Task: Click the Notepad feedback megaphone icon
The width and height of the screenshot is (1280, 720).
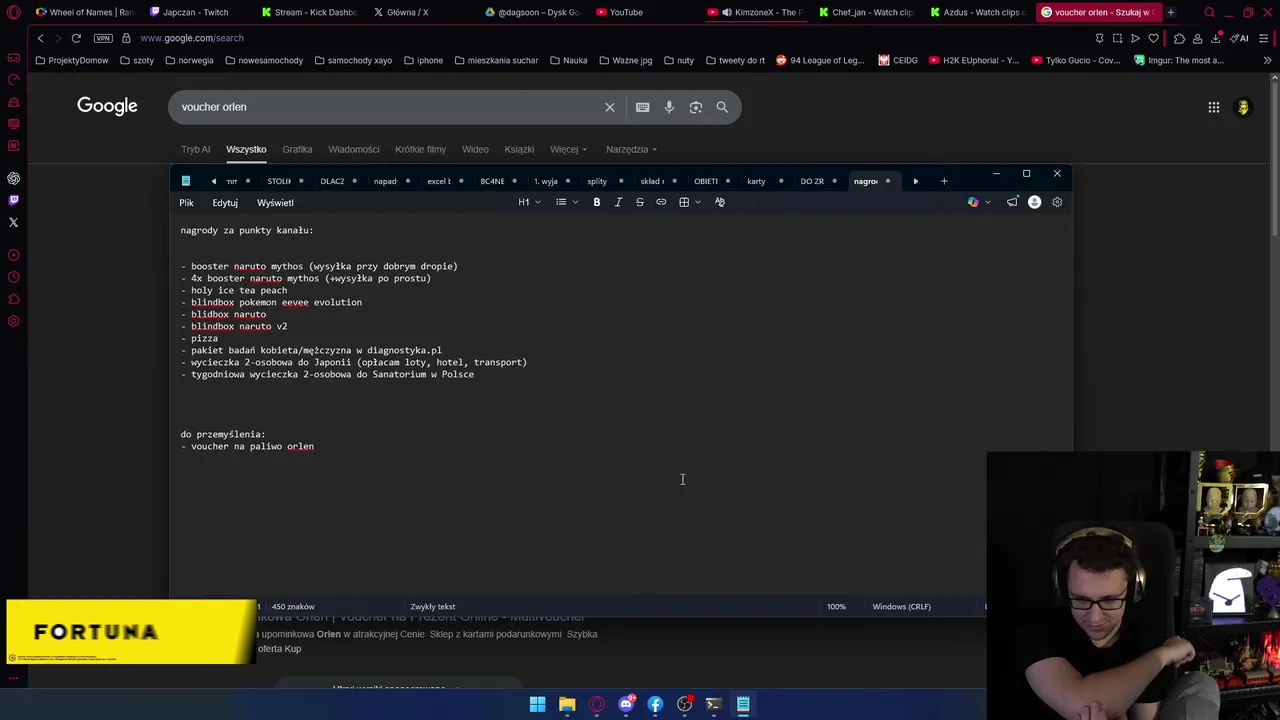Action: coord(1012,202)
